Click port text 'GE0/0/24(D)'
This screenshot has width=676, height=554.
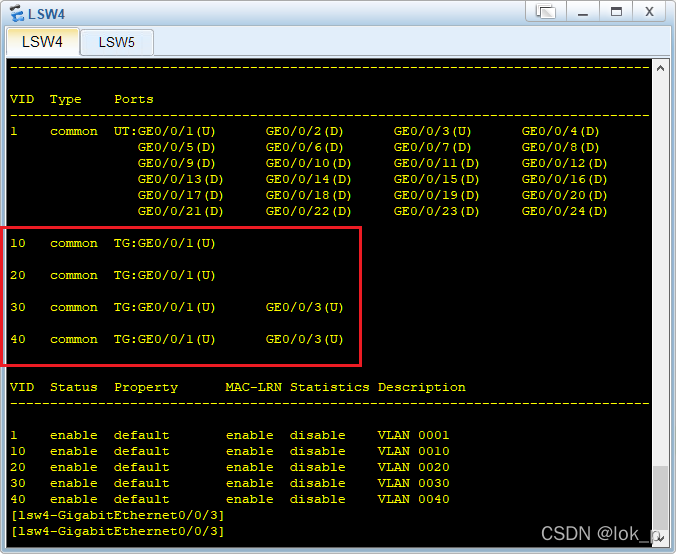tap(564, 211)
